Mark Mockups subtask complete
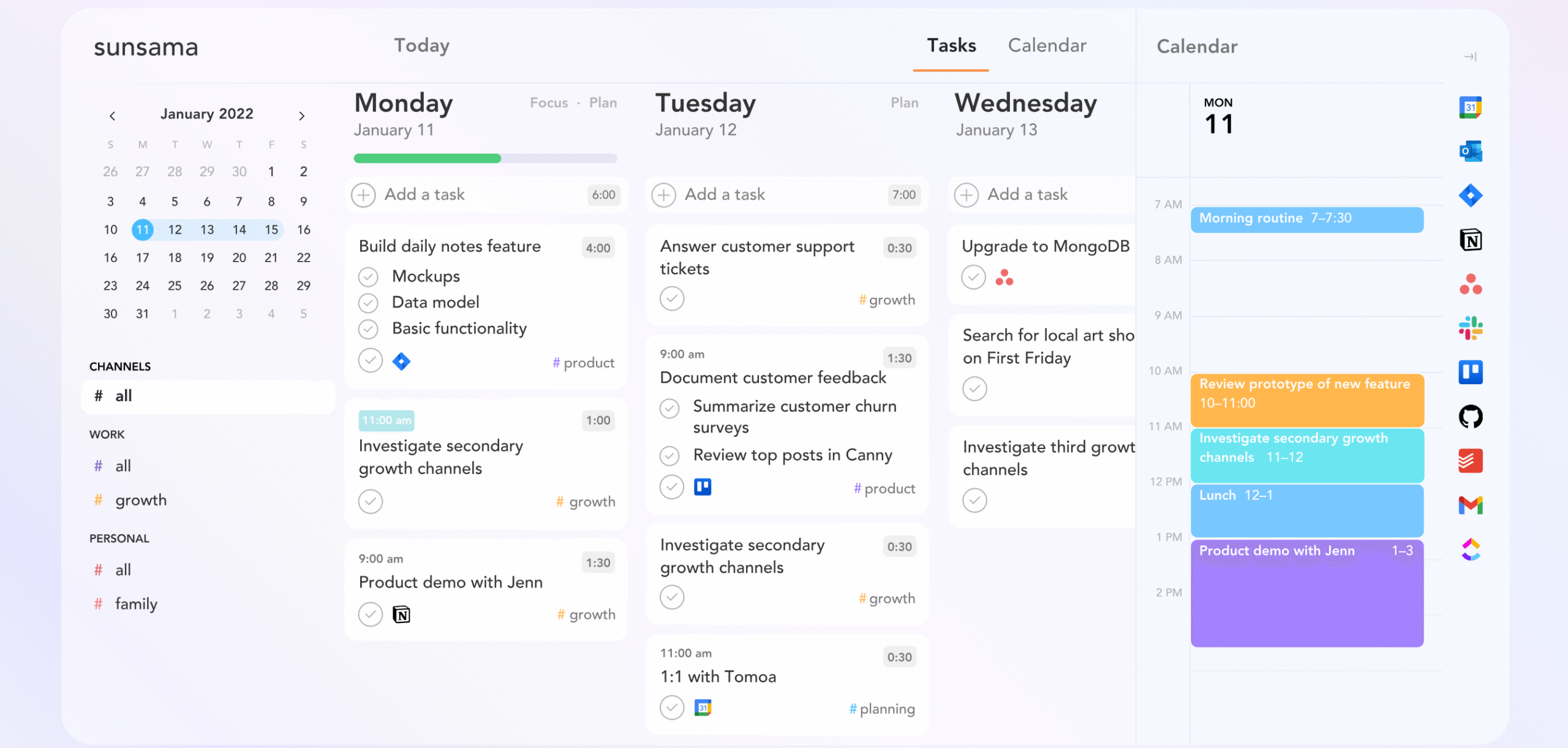Image resolution: width=1568 pixels, height=748 pixels. point(368,277)
